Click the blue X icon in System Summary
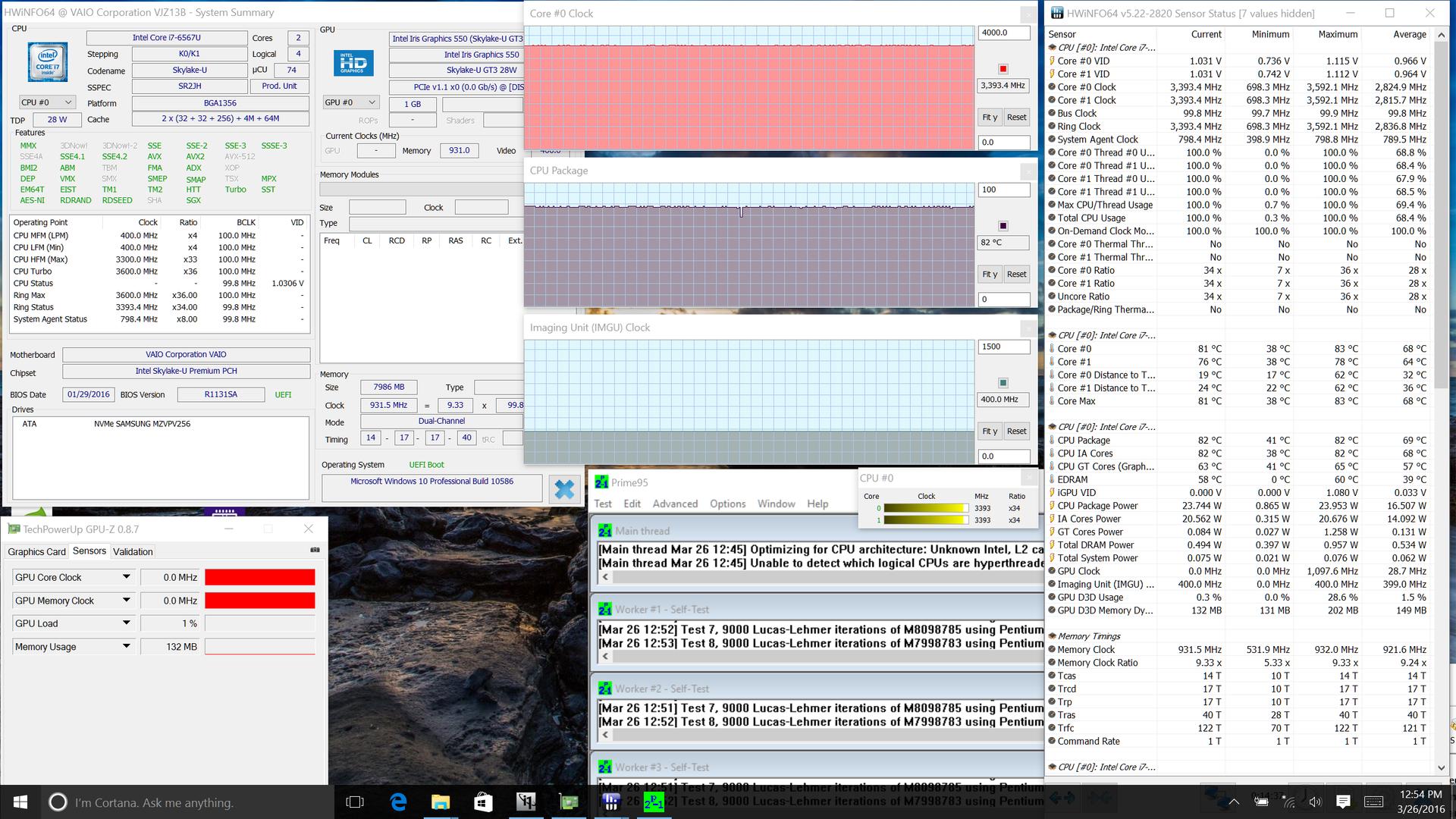This screenshot has height=819, width=1456. click(x=564, y=489)
